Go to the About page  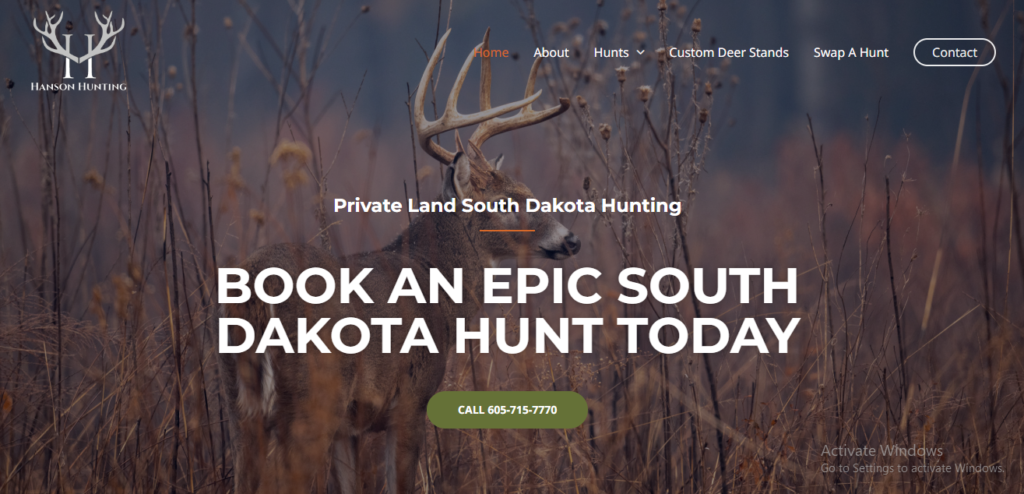pyautogui.click(x=551, y=53)
